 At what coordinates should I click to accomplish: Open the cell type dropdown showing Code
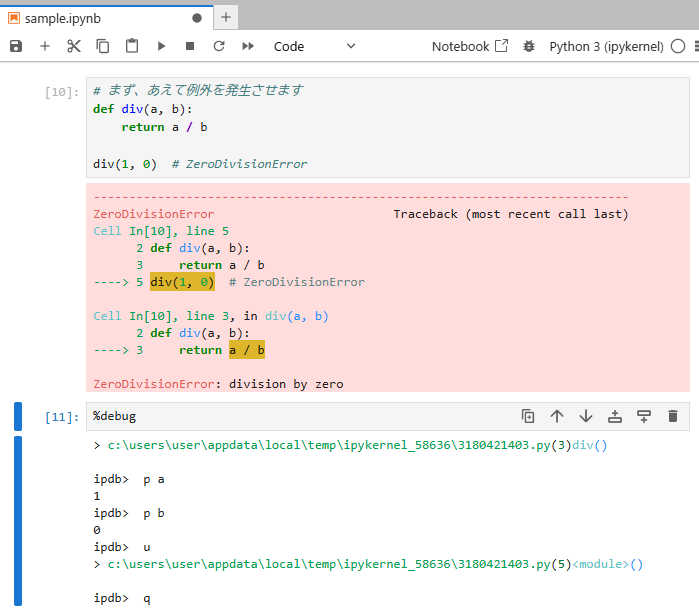point(314,46)
